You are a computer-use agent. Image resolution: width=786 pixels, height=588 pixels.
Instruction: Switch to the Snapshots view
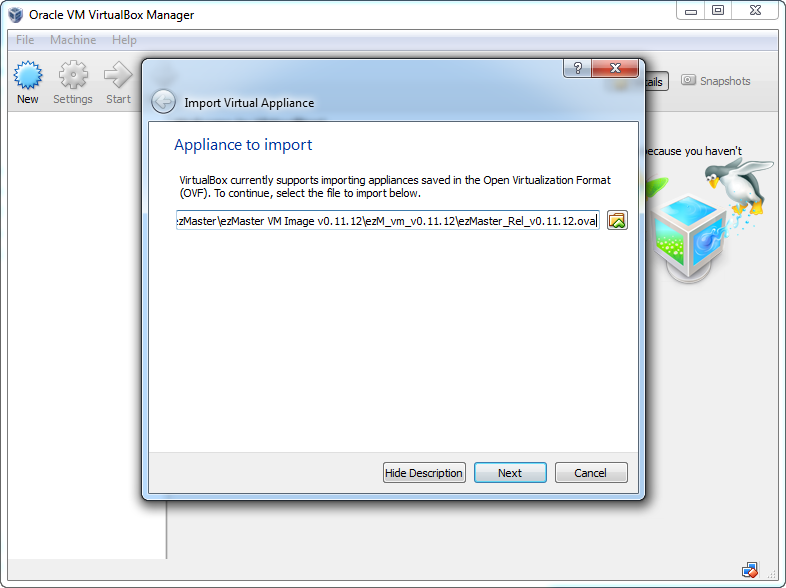(x=715, y=81)
